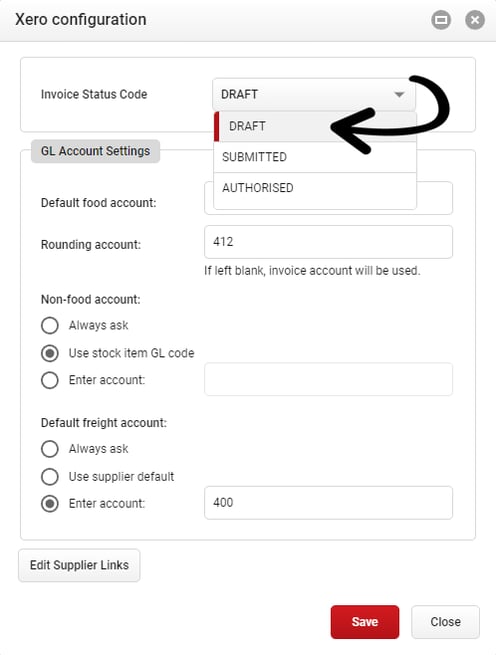Save the Xero configuration
Image resolution: width=496 pixels, height=655 pixels.
pos(365,622)
